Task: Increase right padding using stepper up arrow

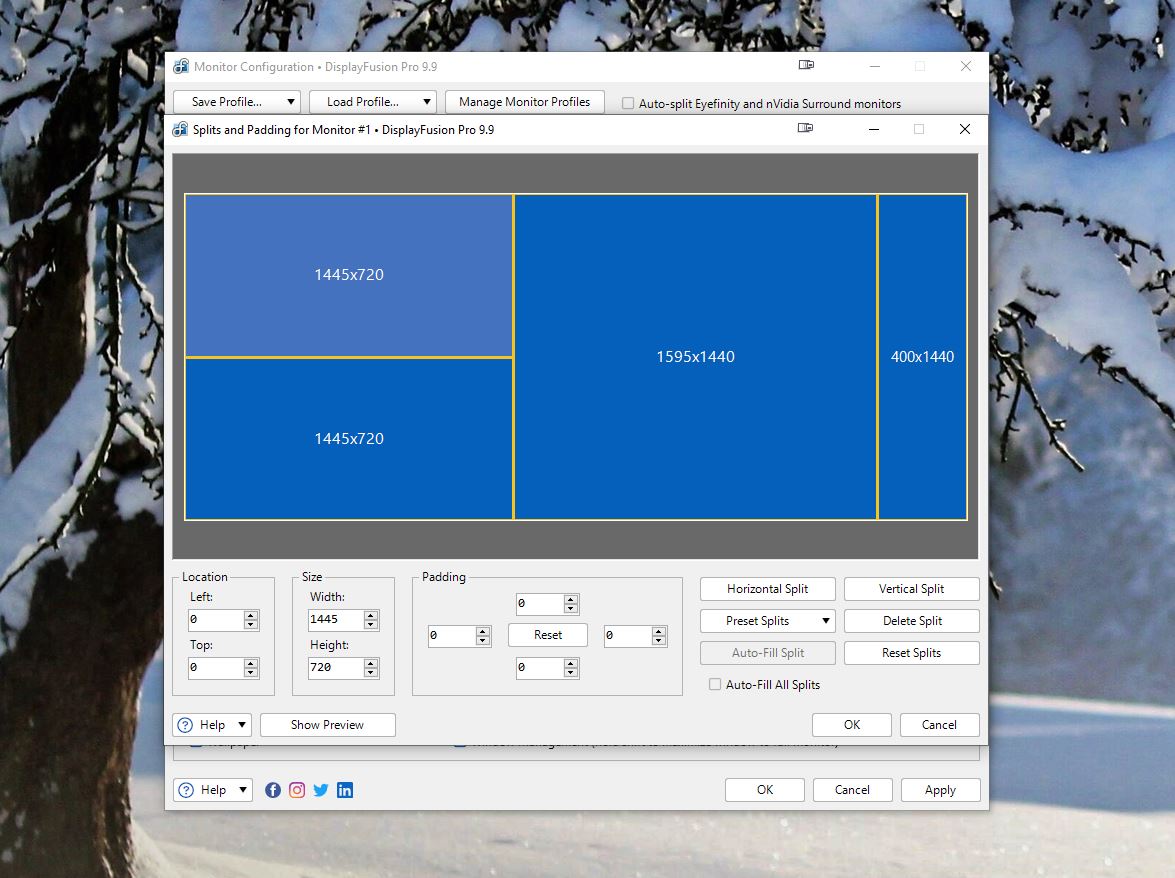Action: tap(659, 631)
